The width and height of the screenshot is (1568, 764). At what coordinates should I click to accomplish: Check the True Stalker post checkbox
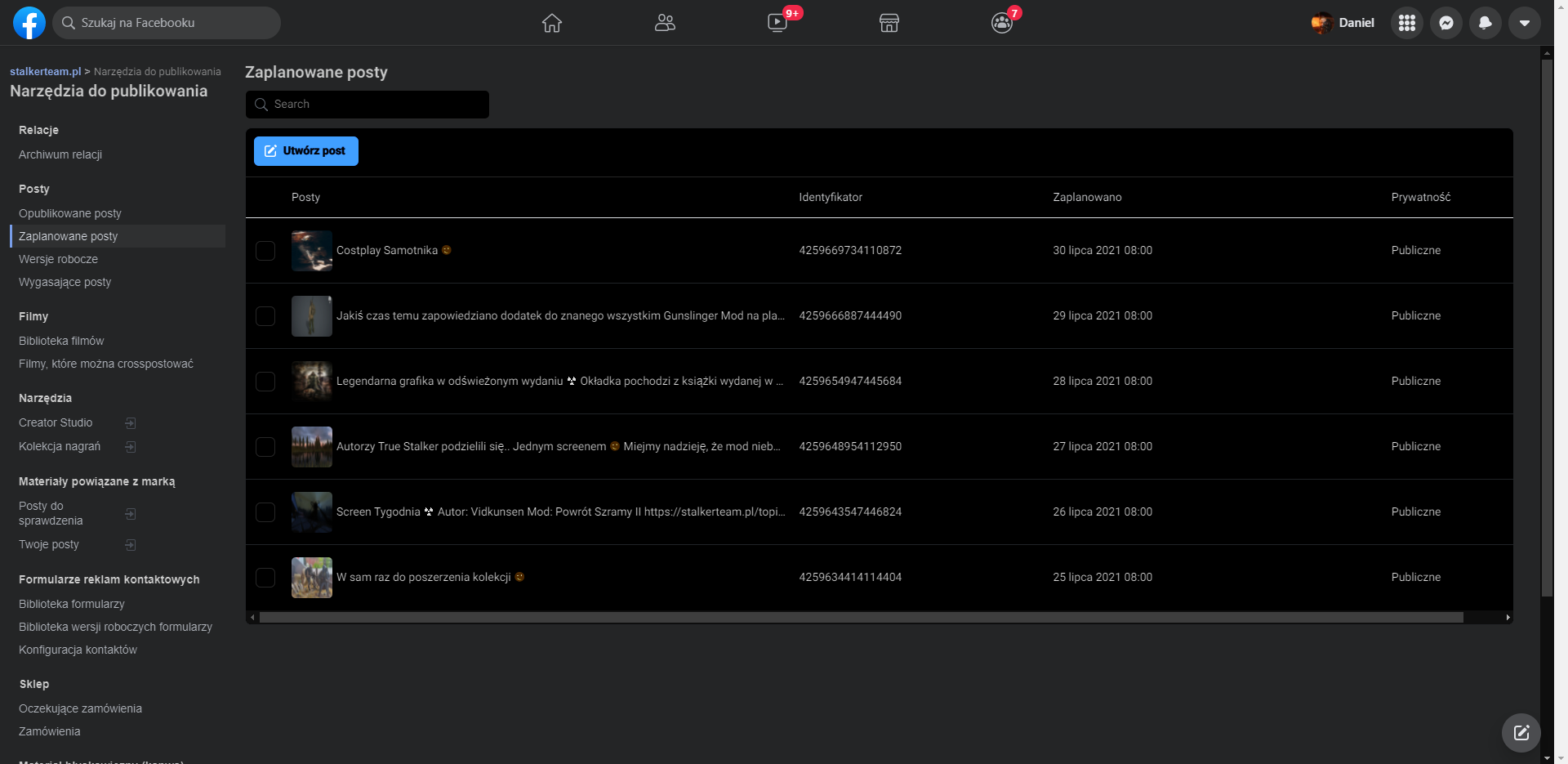265,447
